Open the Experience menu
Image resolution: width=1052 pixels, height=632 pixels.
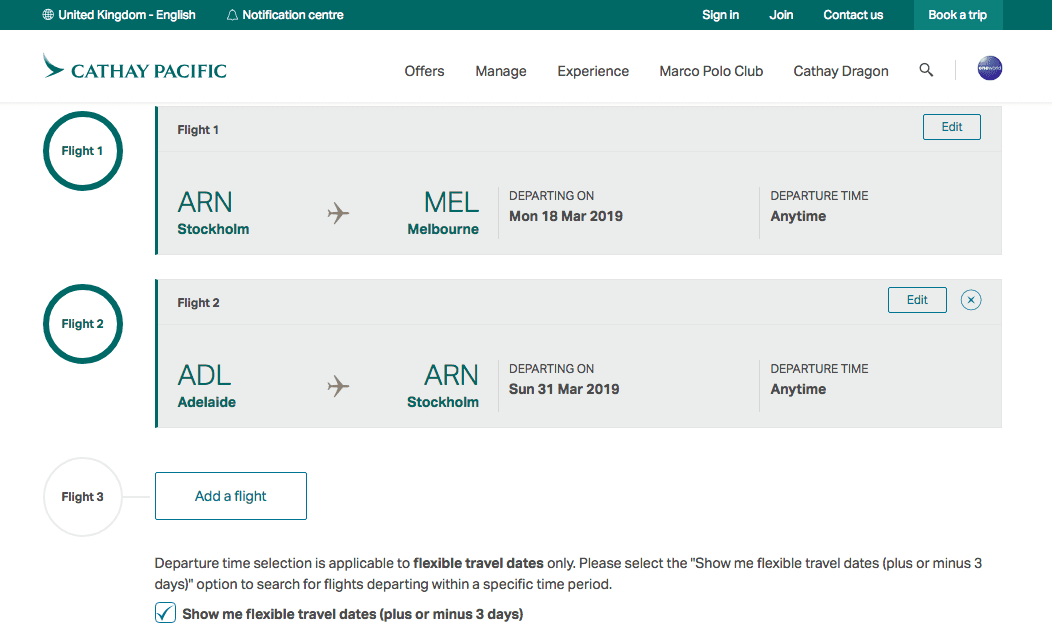(593, 71)
